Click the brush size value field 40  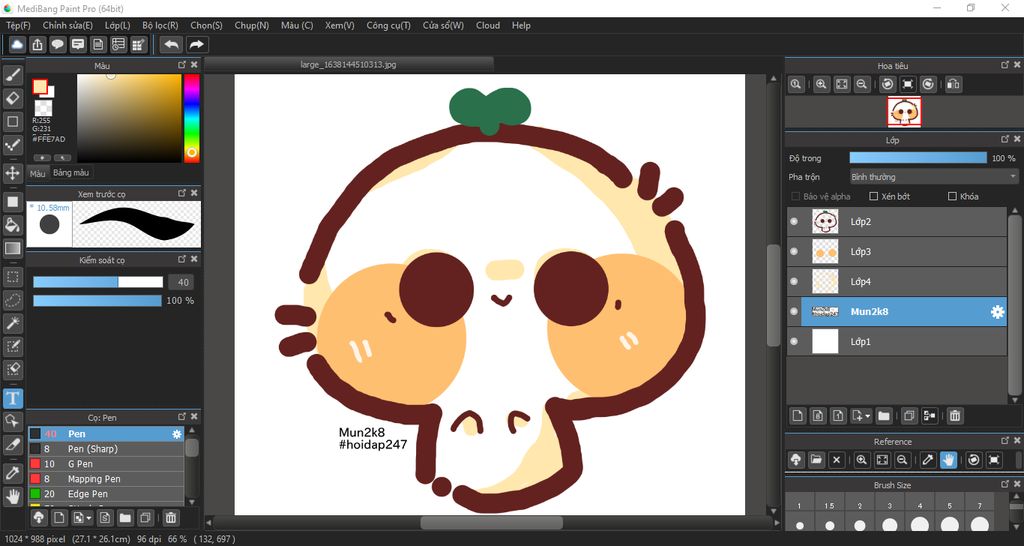point(181,282)
